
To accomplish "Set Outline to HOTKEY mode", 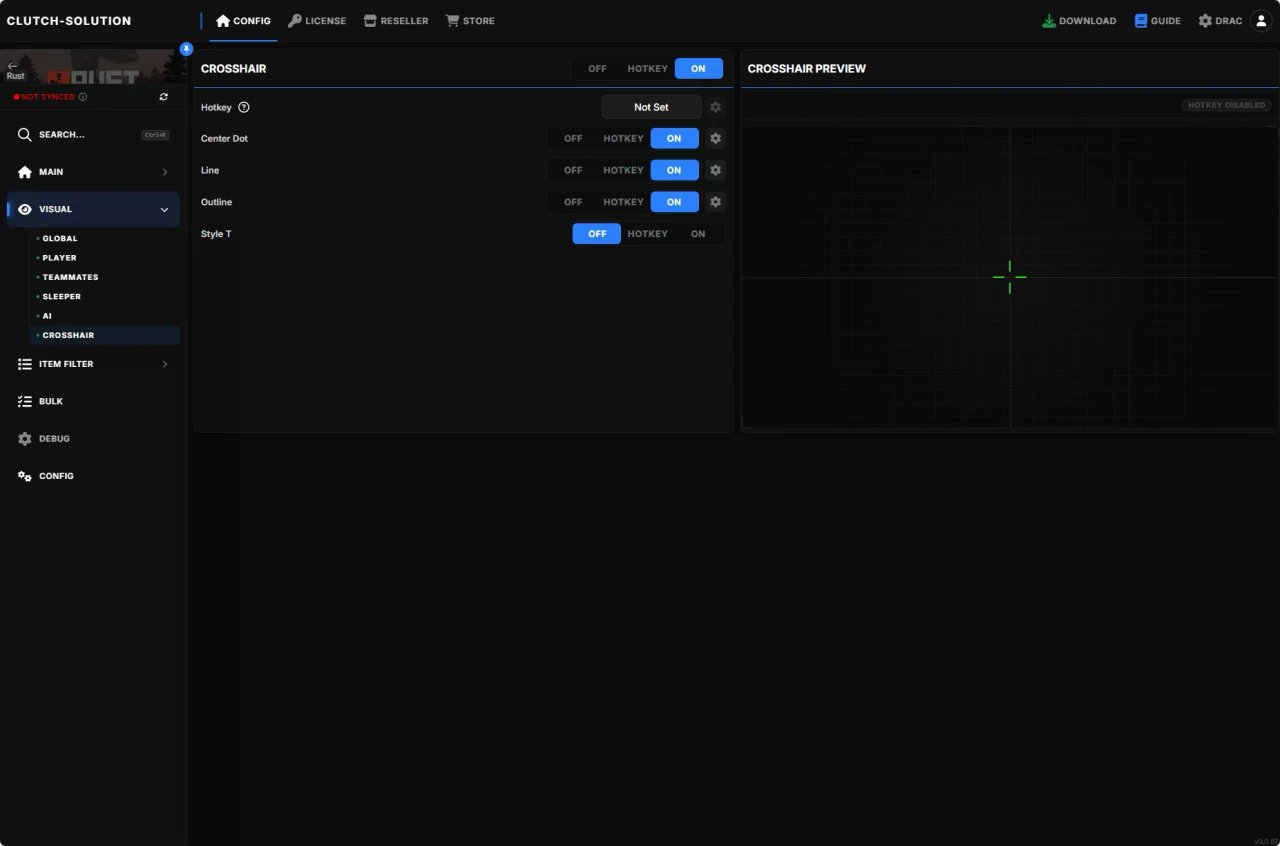I will coord(623,202).
